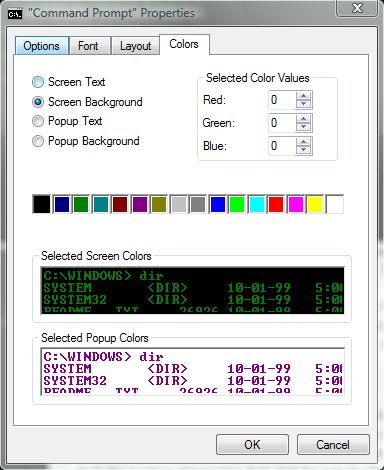The width and height of the screenshot is (384, 470).
Task: Decrease the Green value with down arrow
Action: tap(303, 127)
